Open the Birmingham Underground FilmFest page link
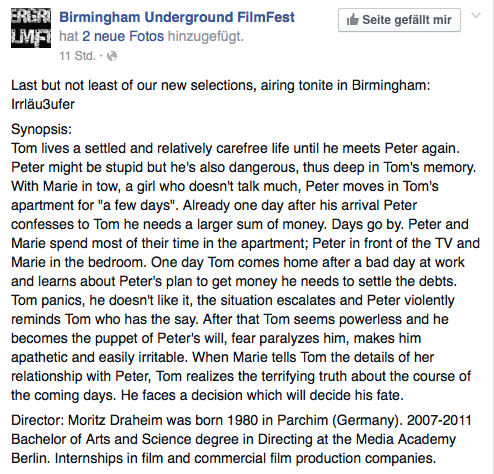The image size is (494, 474). [177, 17]
